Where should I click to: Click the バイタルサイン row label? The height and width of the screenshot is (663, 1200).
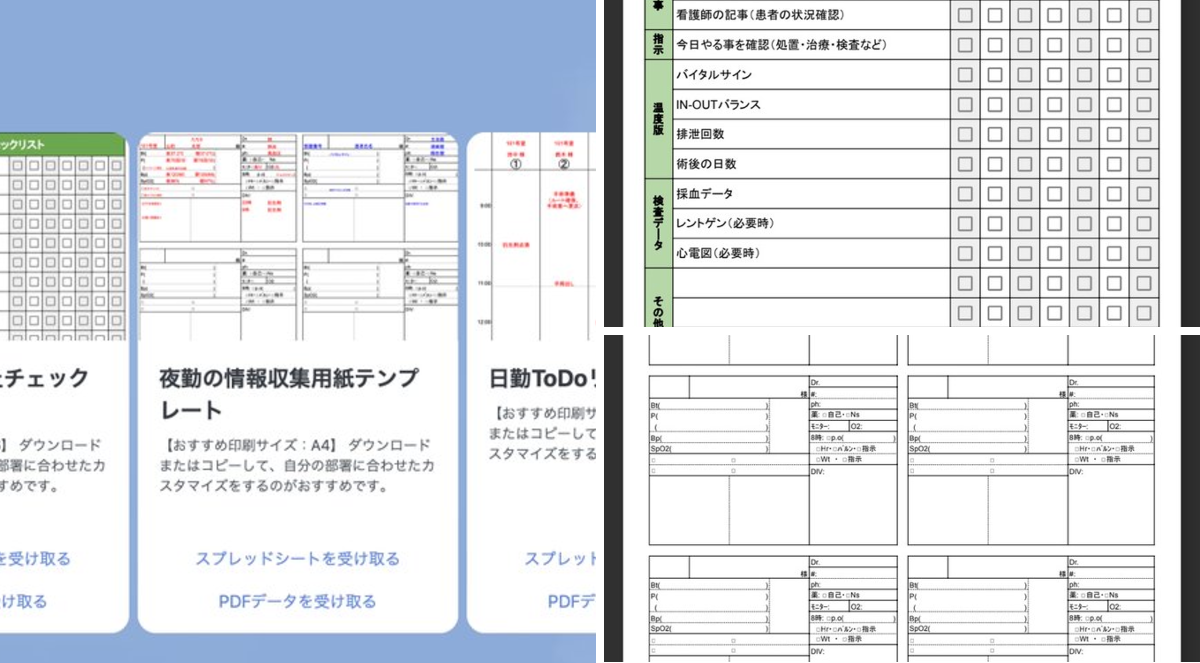pyautogui.click(x=714, y=75)
